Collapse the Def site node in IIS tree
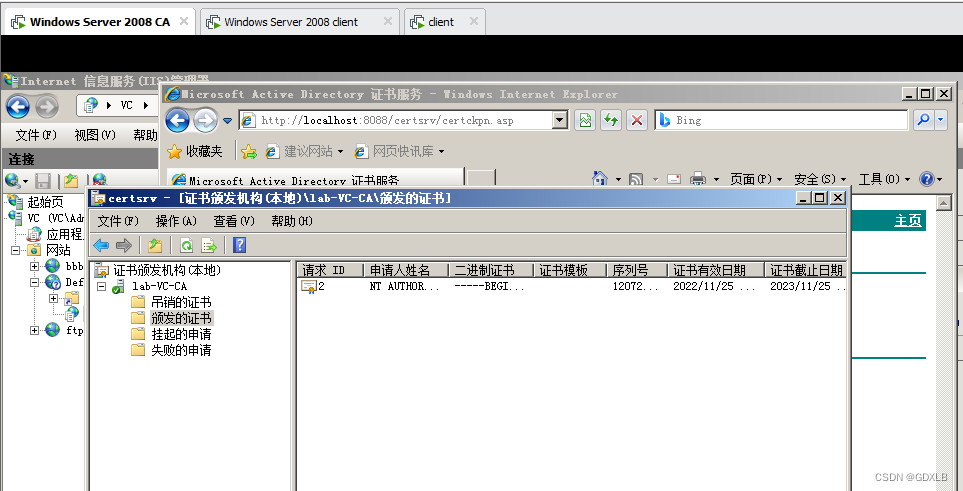 click(x=34, y=283)
